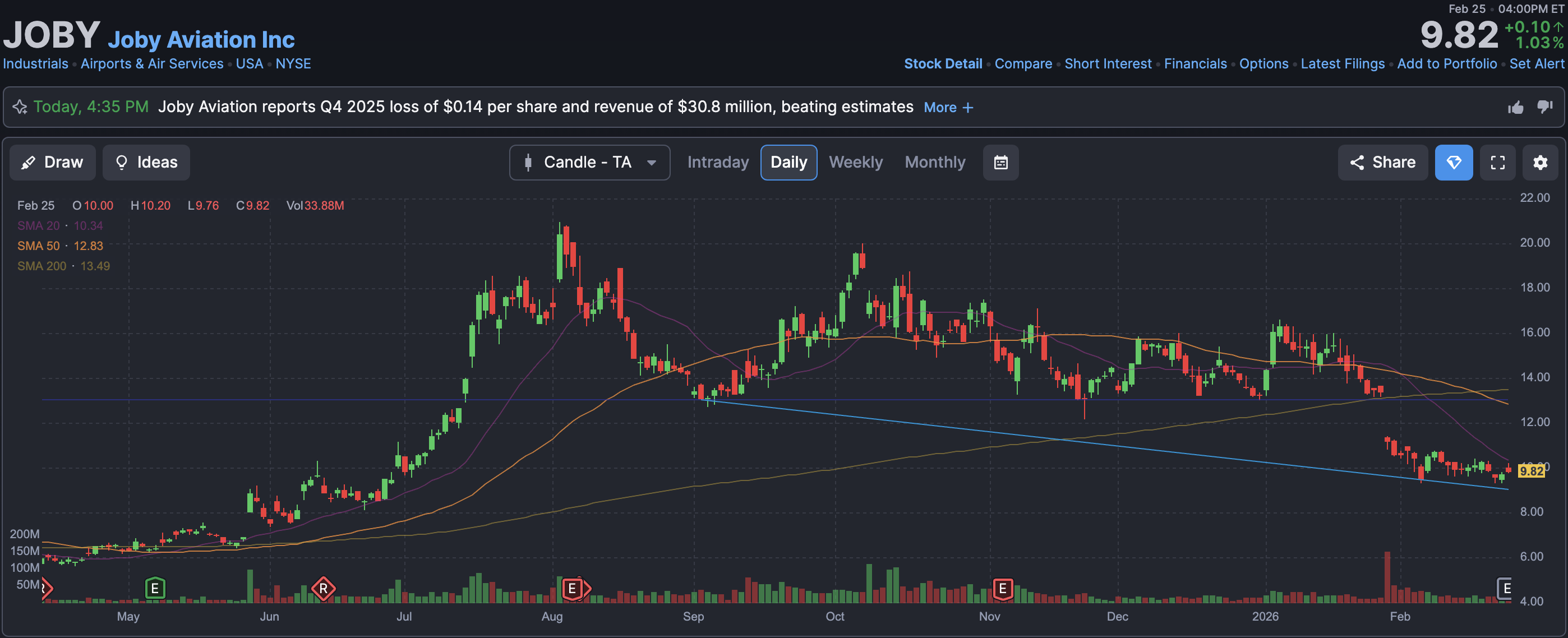This screenshot has width=1568, height=638.
Task: Click the Draw button
Action: coord(52,163)
